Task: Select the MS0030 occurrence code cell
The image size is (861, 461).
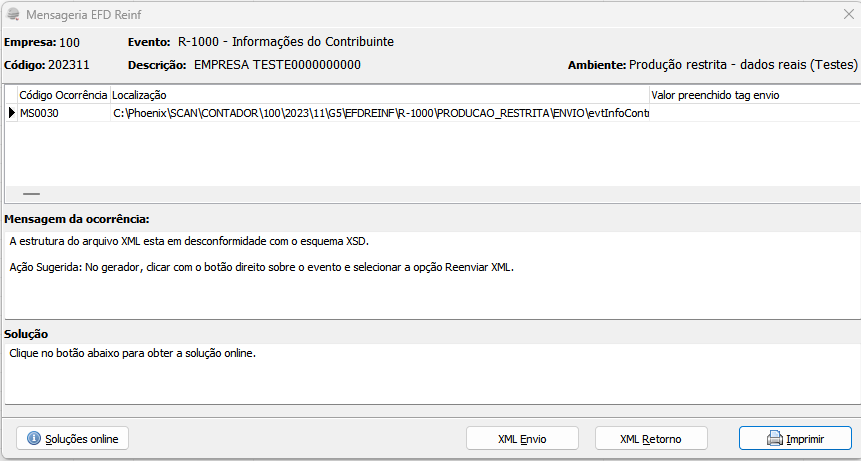Action: pos(64,114)
